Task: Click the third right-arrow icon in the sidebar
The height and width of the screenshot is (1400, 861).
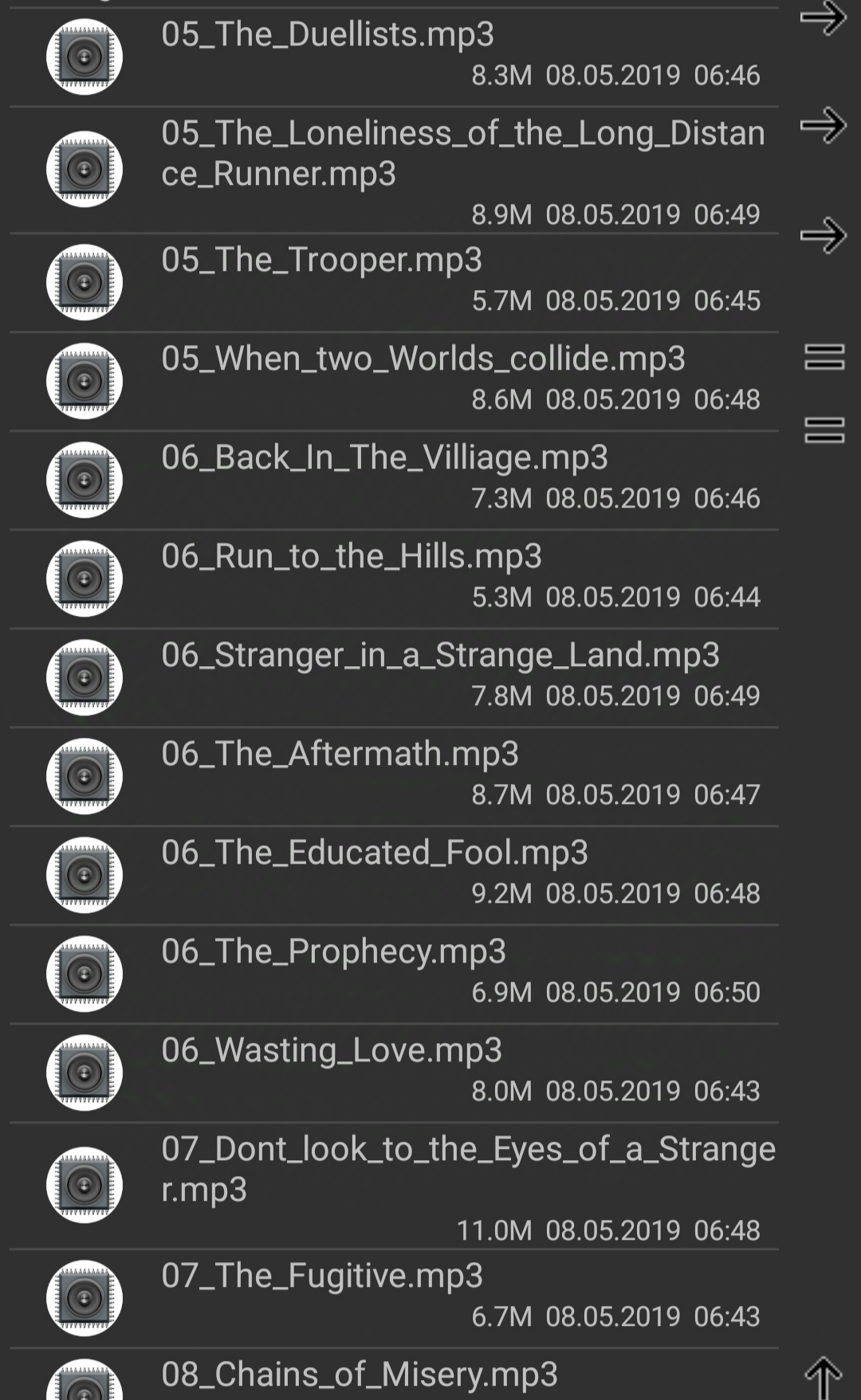Action: (x=824, y=235)
